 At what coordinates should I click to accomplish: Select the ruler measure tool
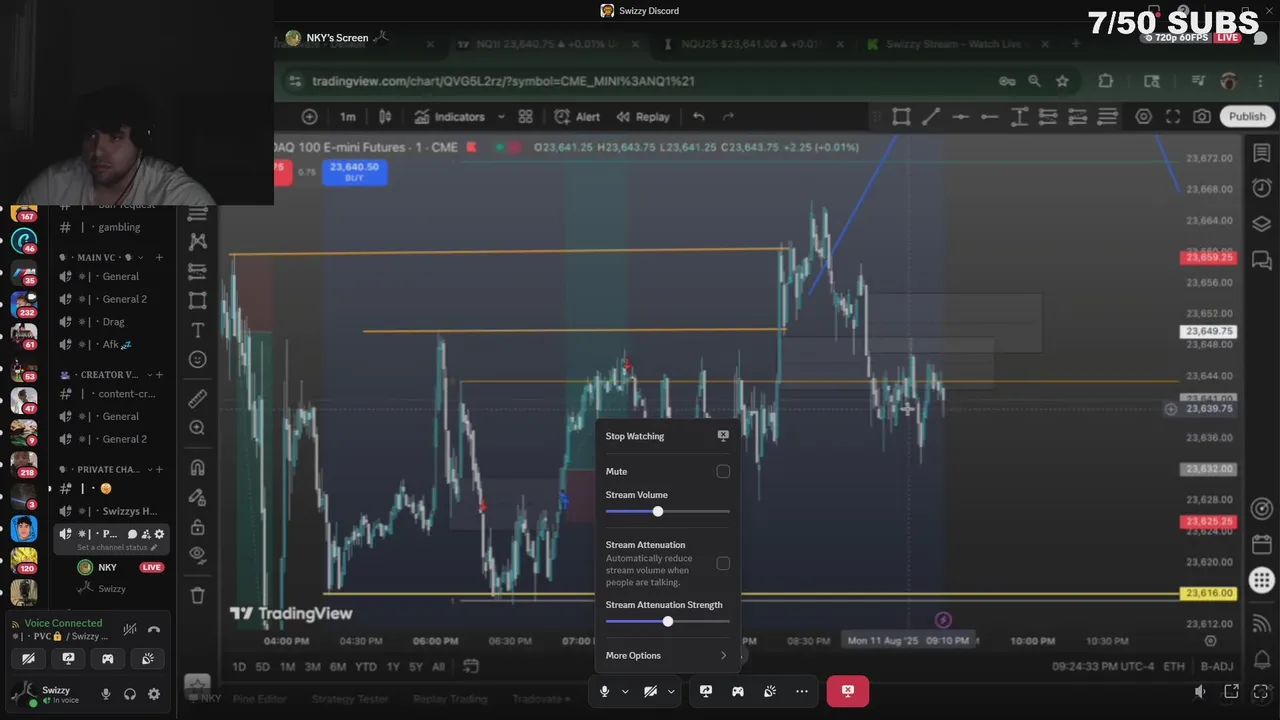coord(197,398)
